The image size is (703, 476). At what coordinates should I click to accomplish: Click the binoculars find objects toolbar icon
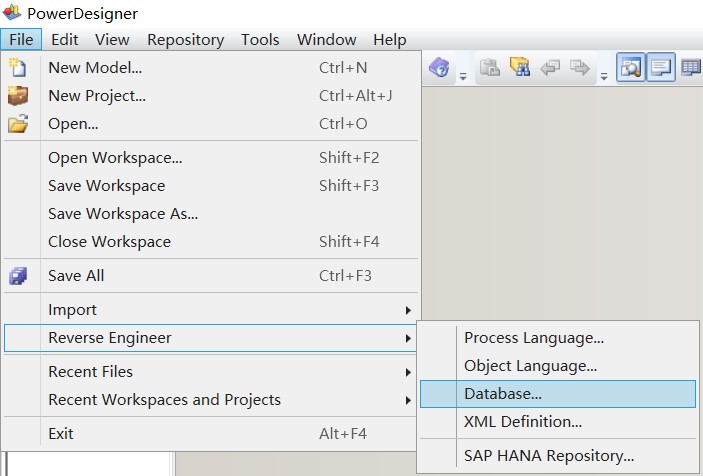click(519, 68)
